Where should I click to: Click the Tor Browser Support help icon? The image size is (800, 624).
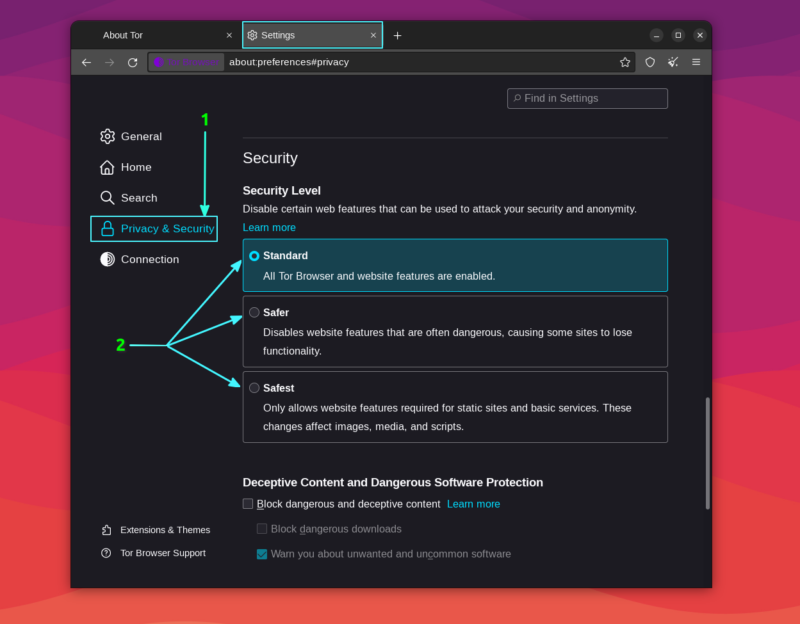coord(107,553)
